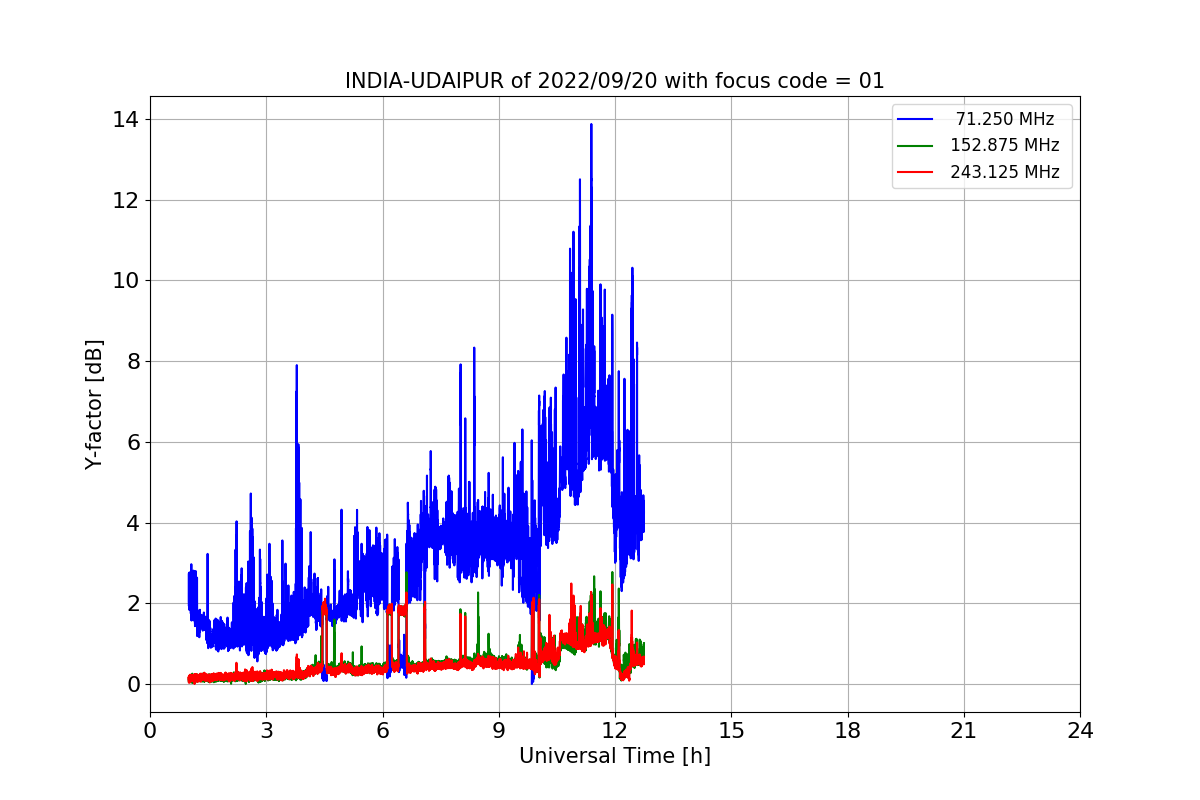1200x800 pixels.
Task: Click x-axis tick label 9
Action: click(x=499, y=731)
